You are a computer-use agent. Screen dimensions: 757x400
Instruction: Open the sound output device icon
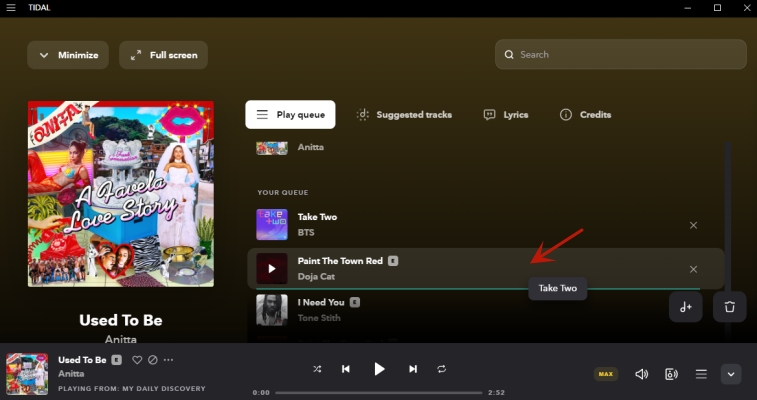pyautogui.click(x=671, y=374)
